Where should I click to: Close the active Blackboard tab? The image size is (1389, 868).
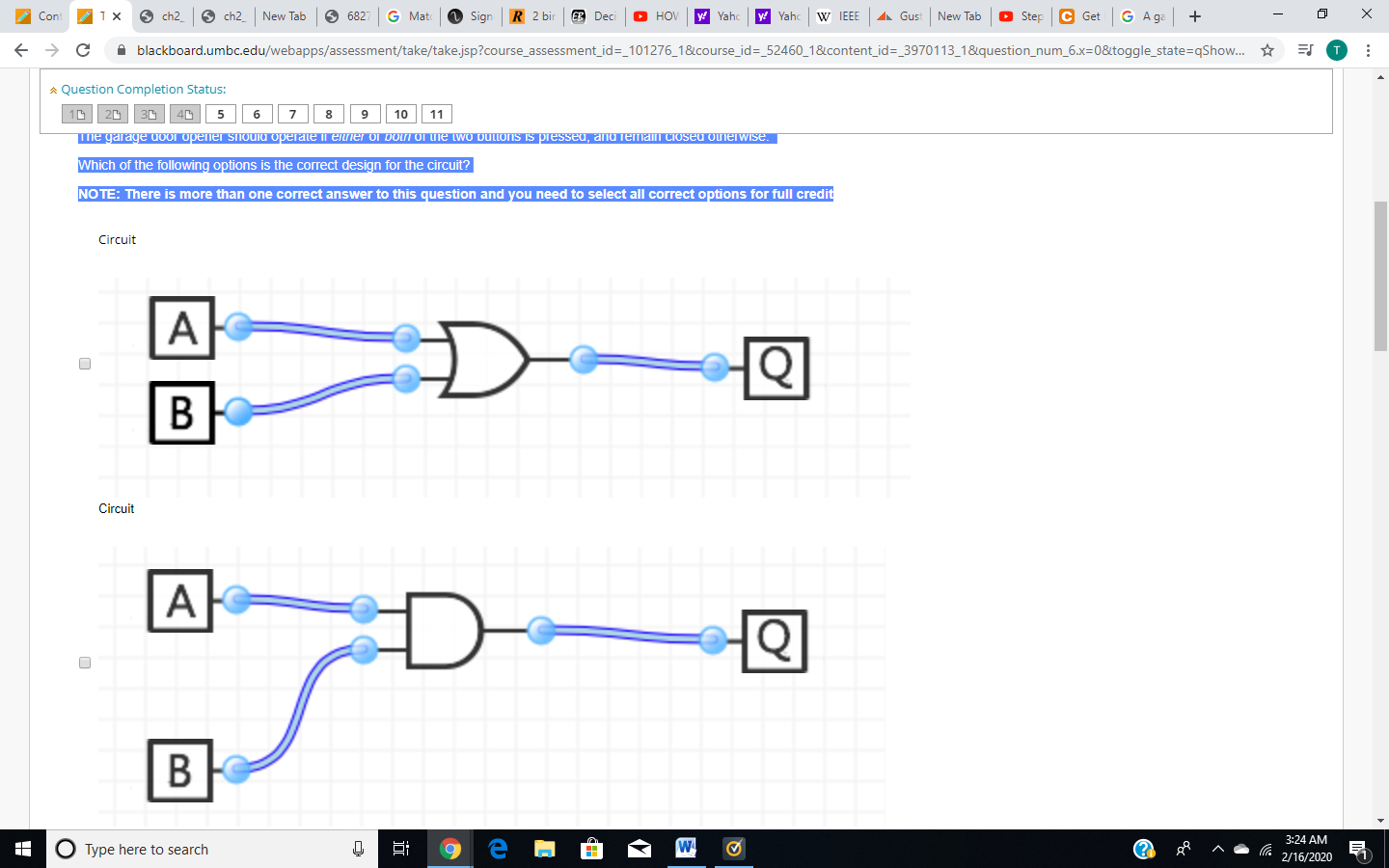[117, 16]
